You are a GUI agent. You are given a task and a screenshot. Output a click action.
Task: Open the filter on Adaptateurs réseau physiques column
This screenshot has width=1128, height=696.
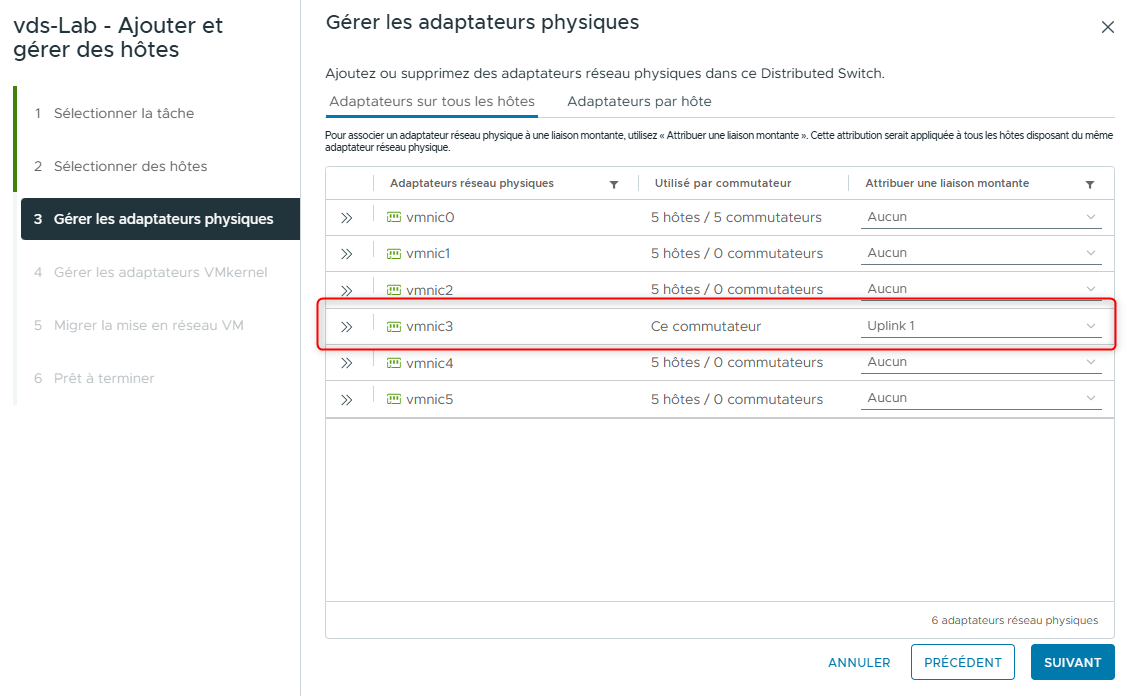coord(612,183)
